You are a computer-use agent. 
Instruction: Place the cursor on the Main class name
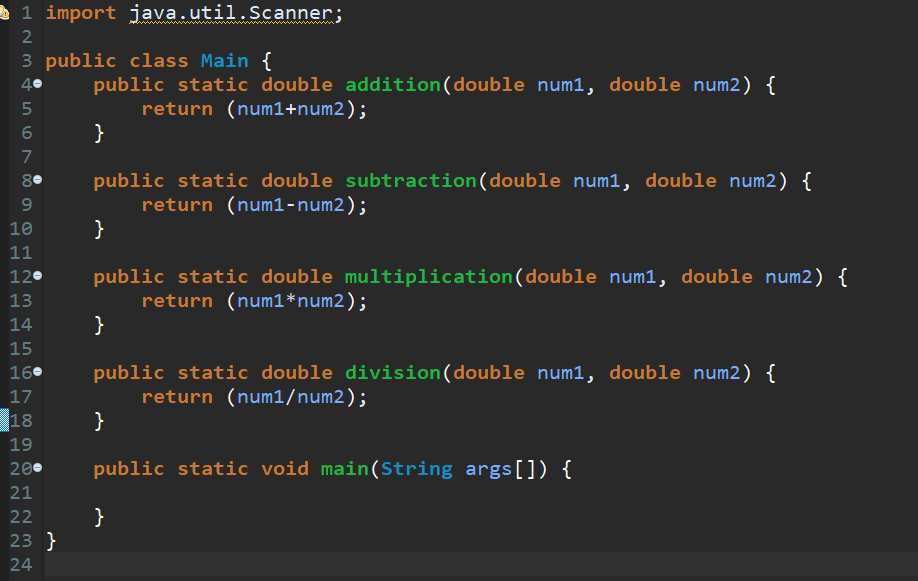click(x=224, y=60)
